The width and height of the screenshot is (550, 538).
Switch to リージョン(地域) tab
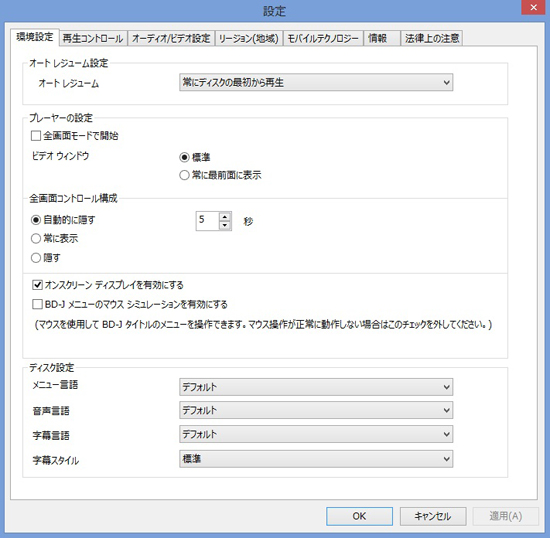pyautogui.click(x=249, y=38)
